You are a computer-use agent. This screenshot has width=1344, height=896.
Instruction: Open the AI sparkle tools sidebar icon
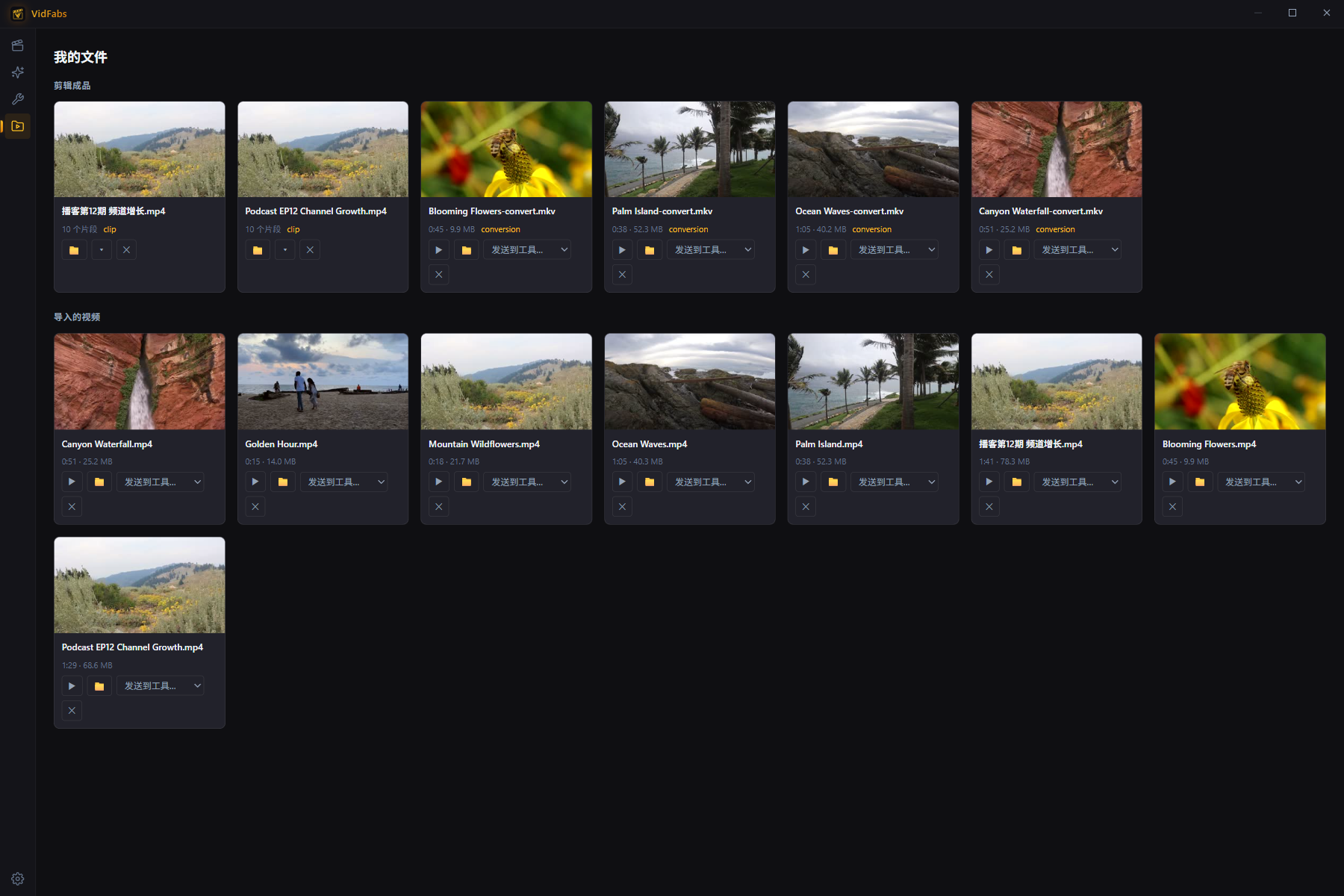pyautogui.click(x=18, y=72)
